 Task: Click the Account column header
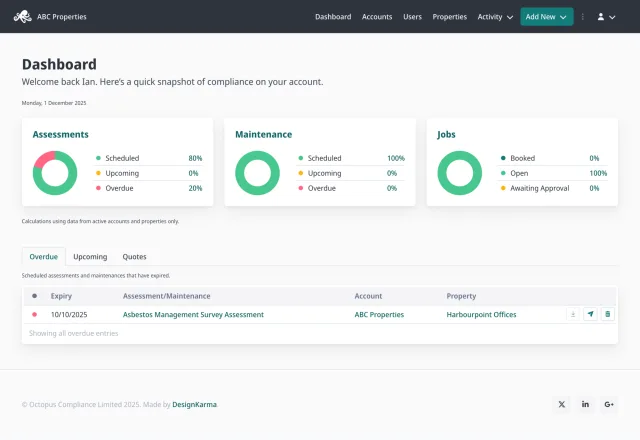click(x=368, y=296)
